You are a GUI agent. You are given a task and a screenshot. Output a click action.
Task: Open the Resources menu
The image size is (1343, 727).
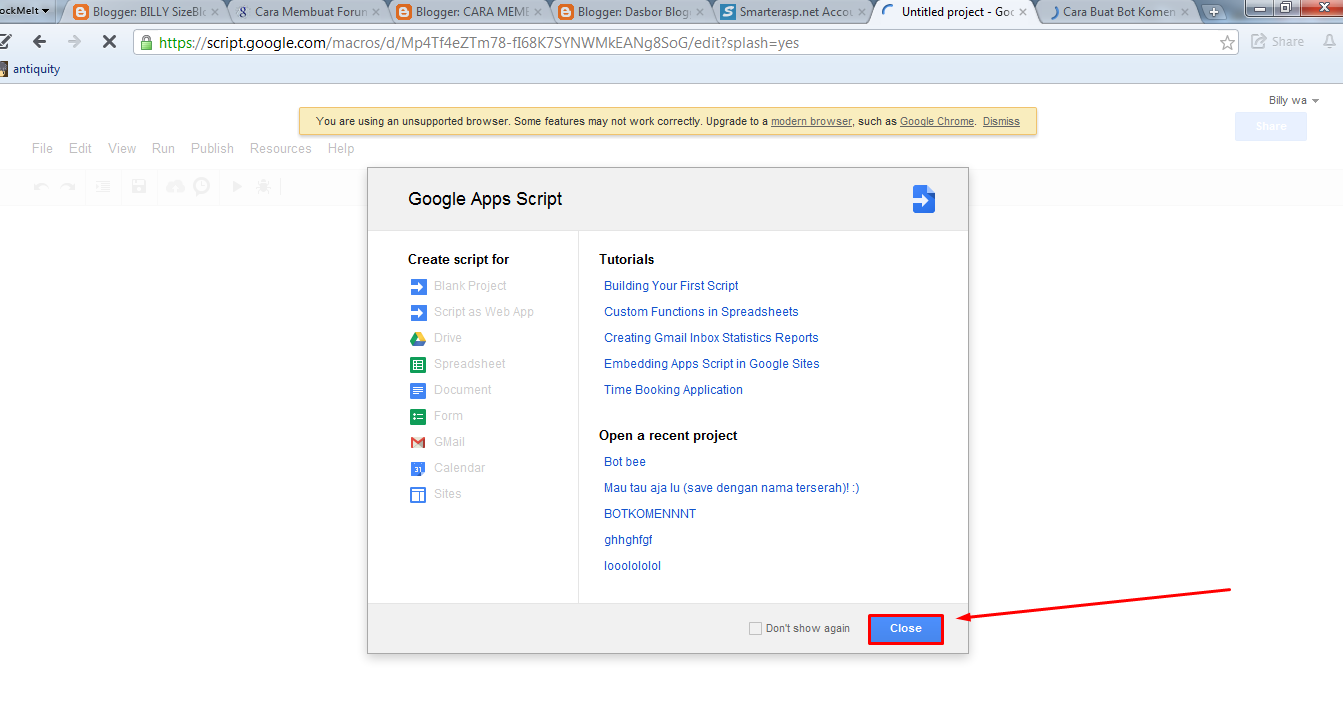[281, 148]
